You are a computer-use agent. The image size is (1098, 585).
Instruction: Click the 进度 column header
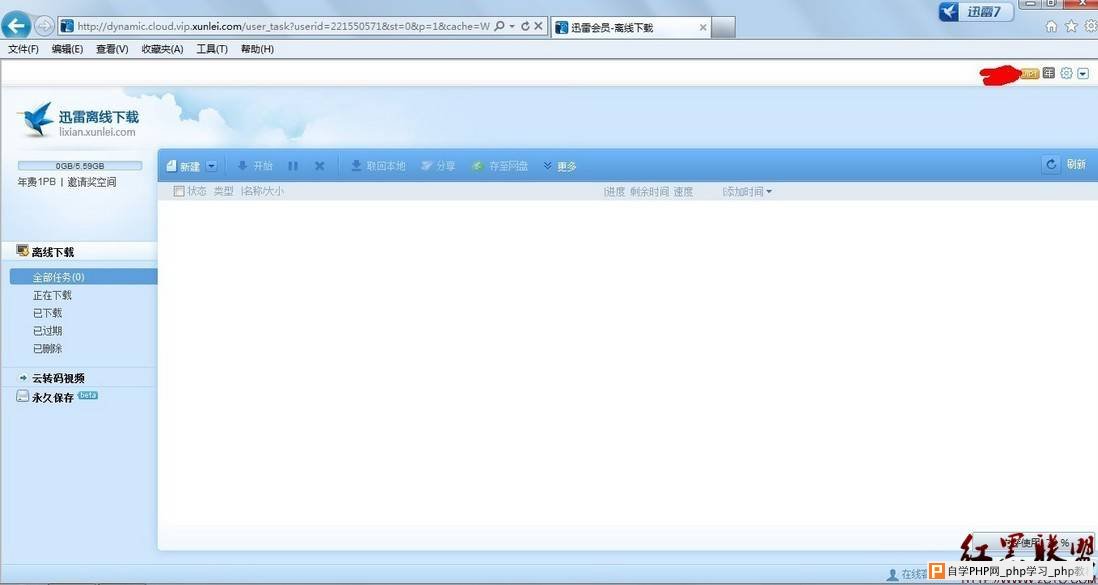point(615,191)
